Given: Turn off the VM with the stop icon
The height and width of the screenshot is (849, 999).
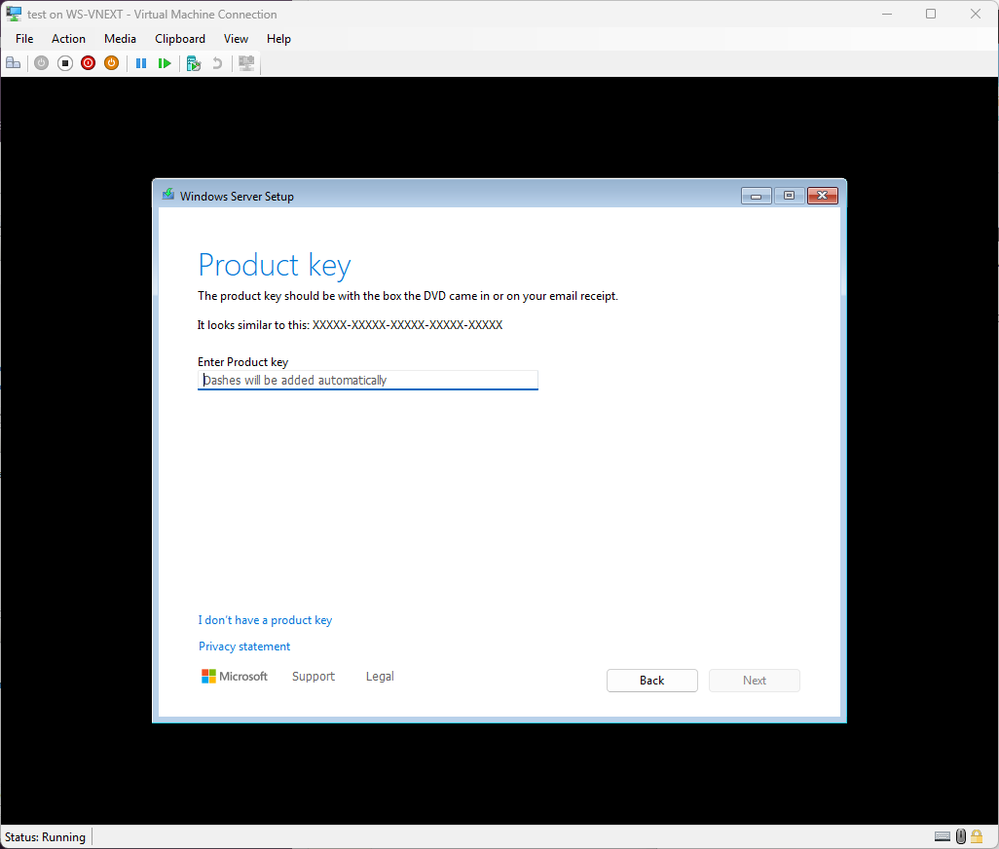Looking at the screenshot, I should [x=65, y=63].
